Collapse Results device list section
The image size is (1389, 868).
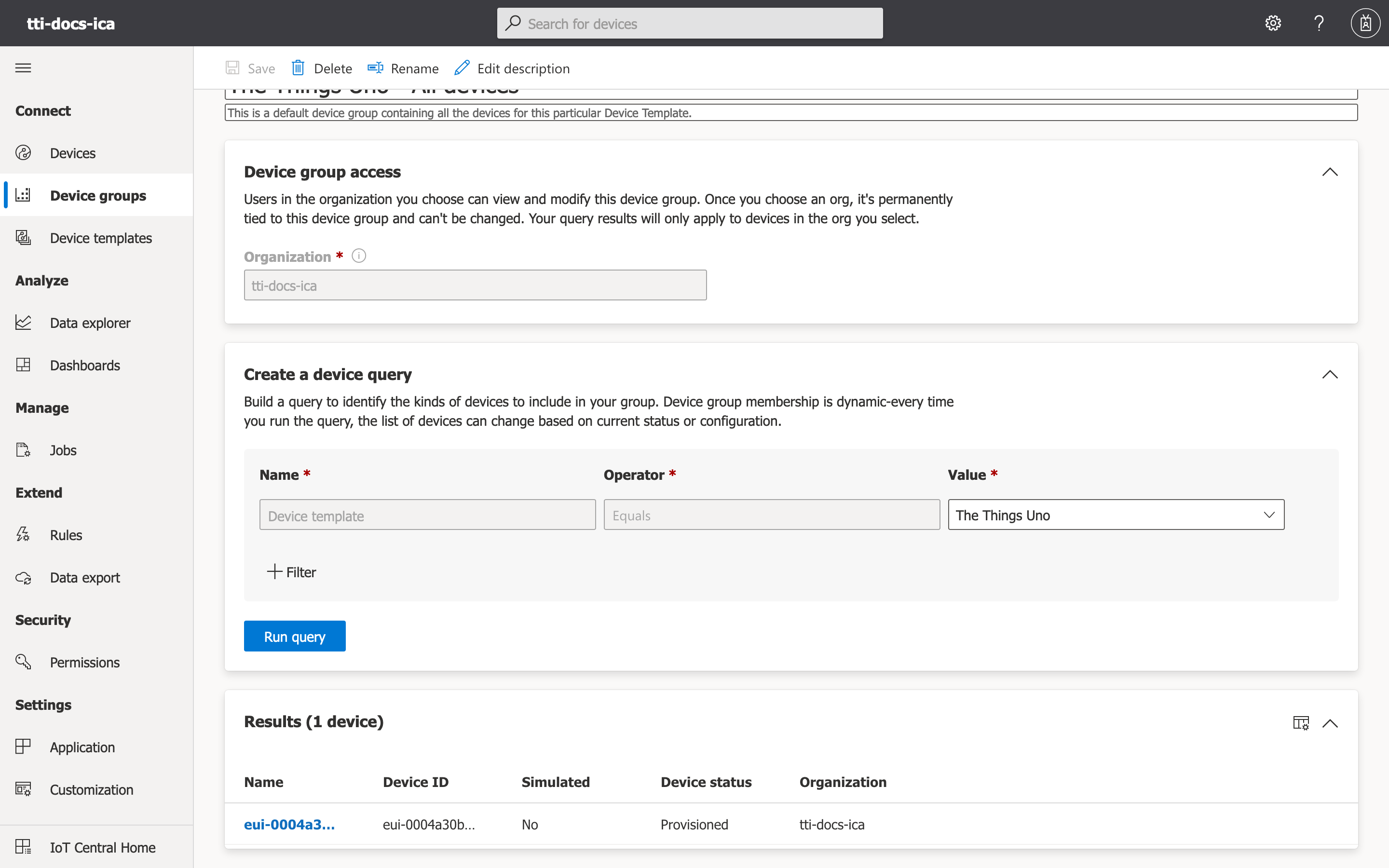click(1332, 723)
